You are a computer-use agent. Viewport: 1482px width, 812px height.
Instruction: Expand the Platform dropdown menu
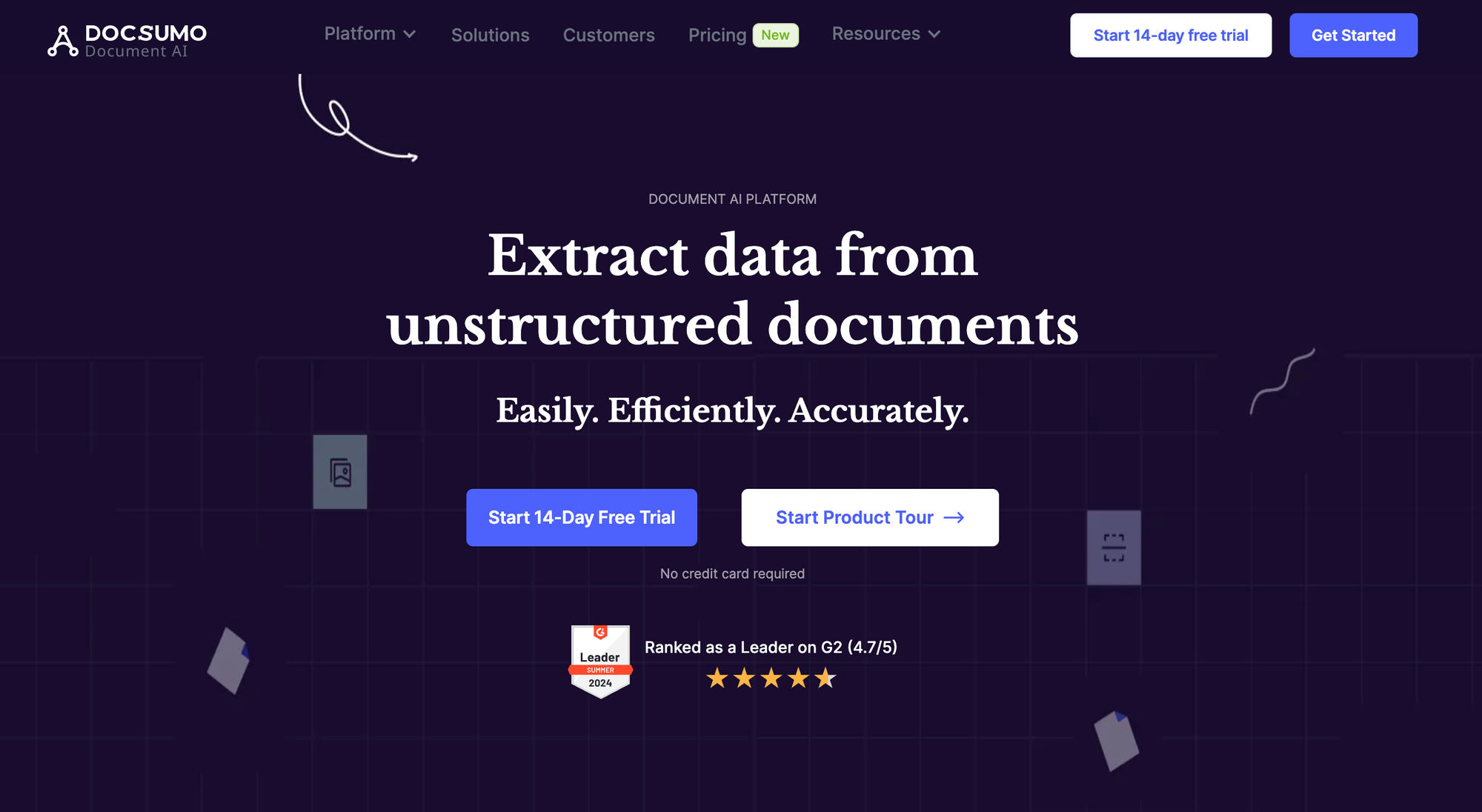click(x=371, y=33)
